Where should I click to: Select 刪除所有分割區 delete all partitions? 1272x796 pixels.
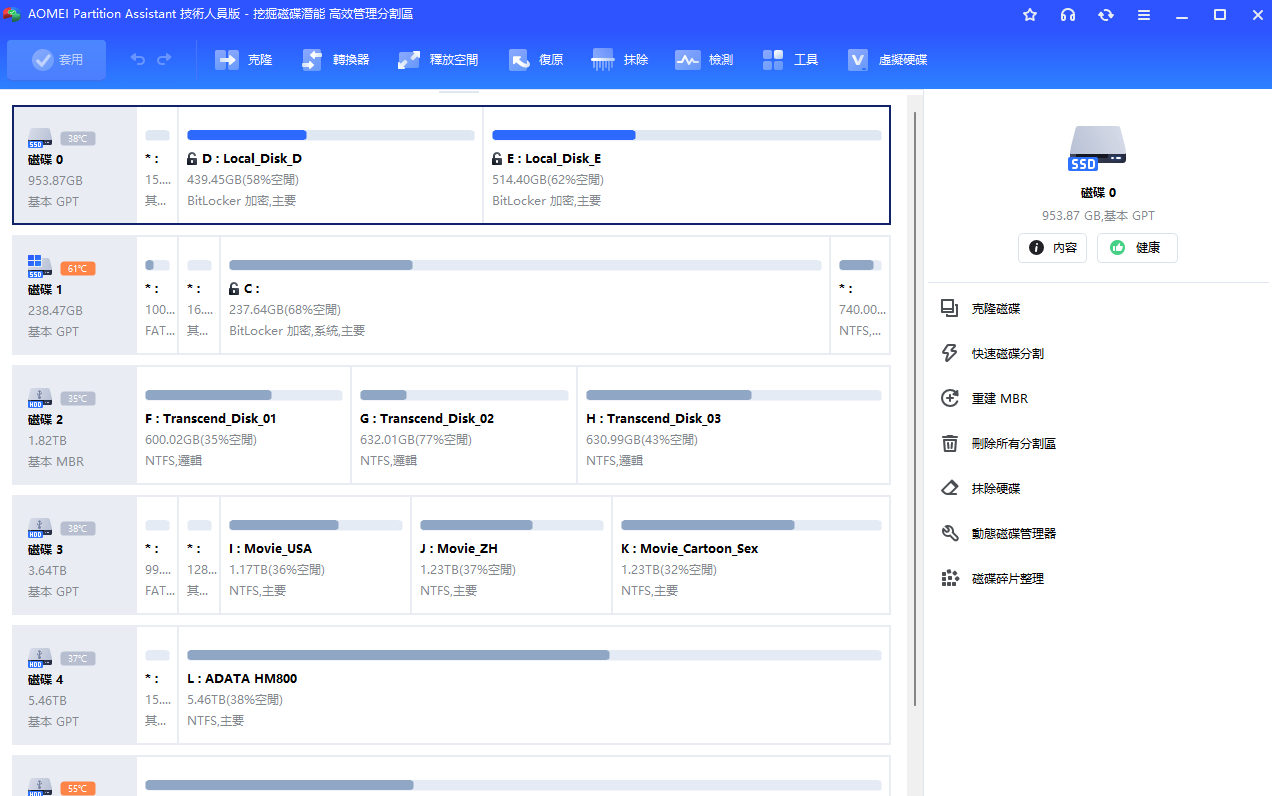pyautogui.click(x=1014, y=444)
